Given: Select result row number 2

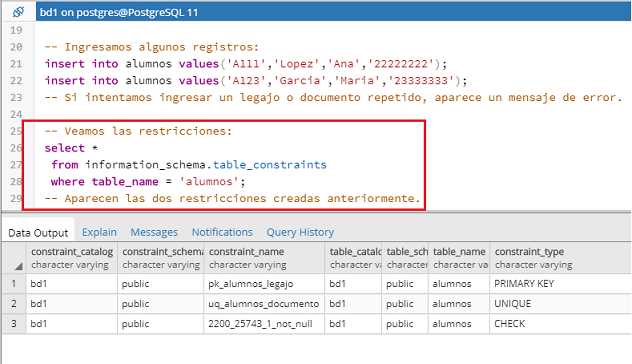Looking at the screenshot, I should [x=14, y=304].
